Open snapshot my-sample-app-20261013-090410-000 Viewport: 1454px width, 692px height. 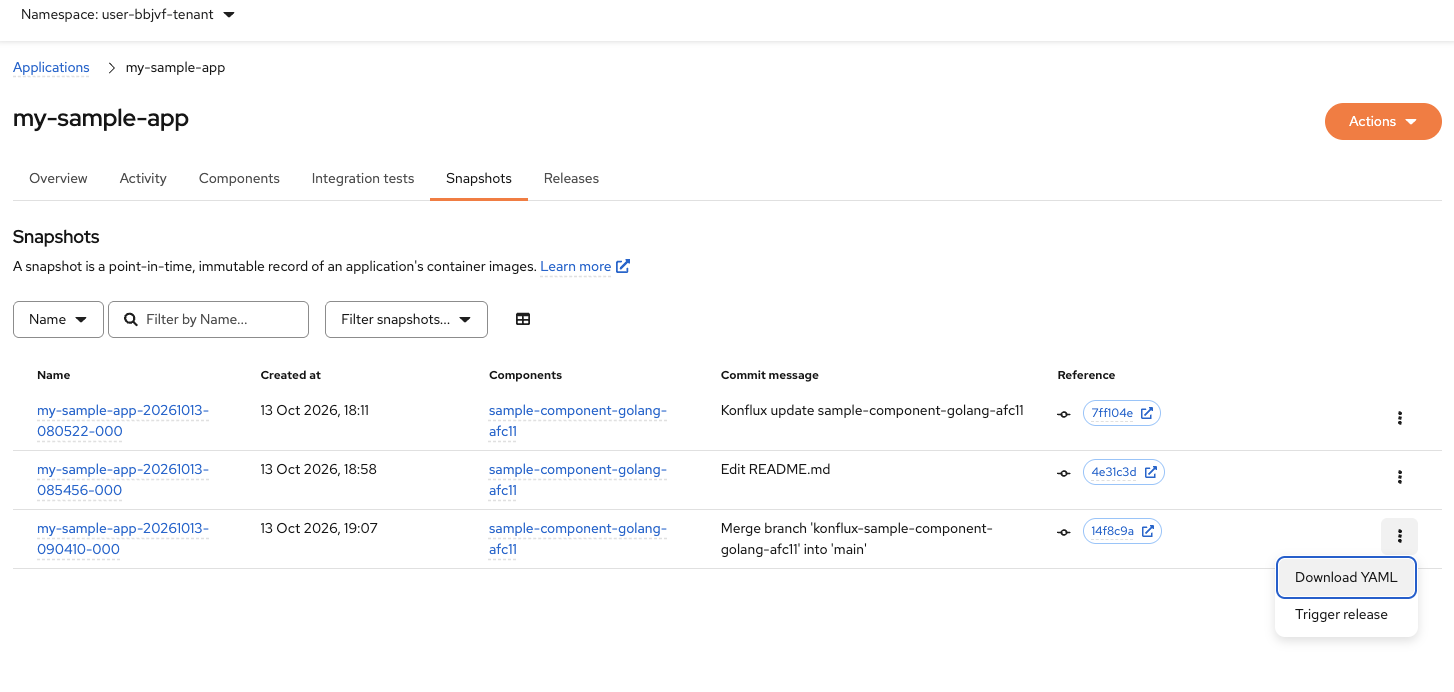tap(123, 539)
